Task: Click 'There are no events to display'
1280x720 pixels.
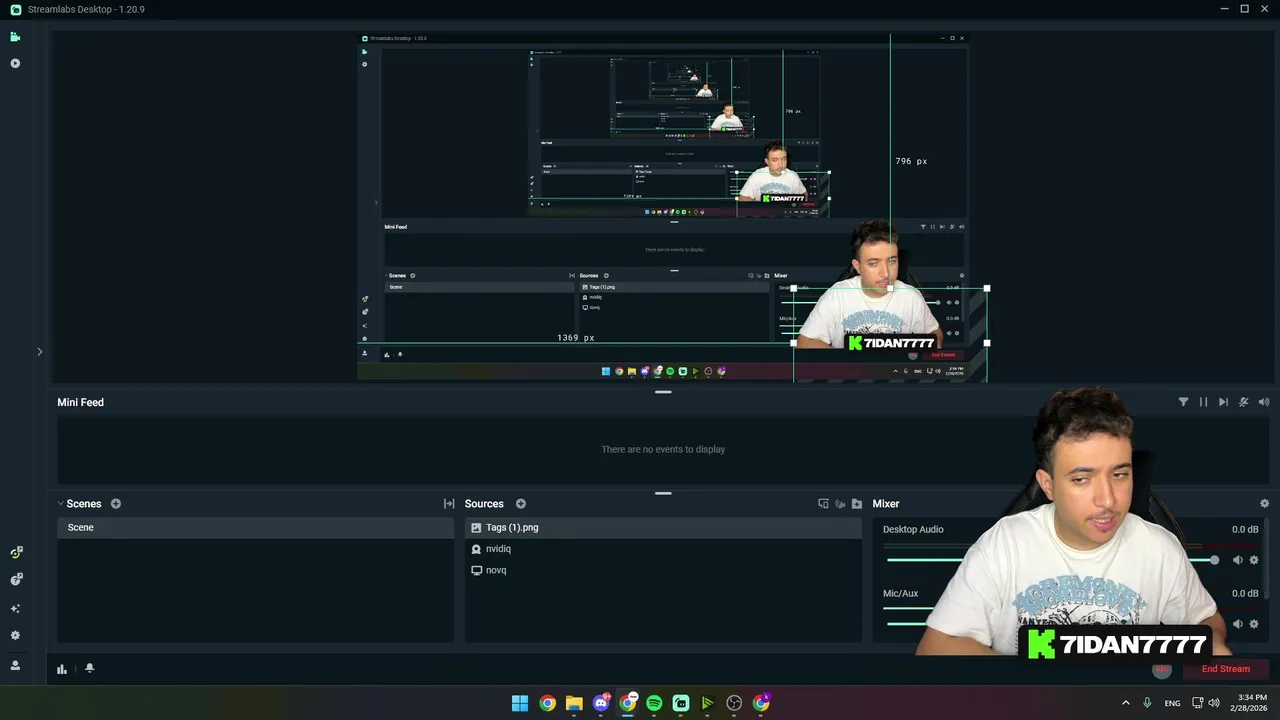Action: tap(663, 450)
